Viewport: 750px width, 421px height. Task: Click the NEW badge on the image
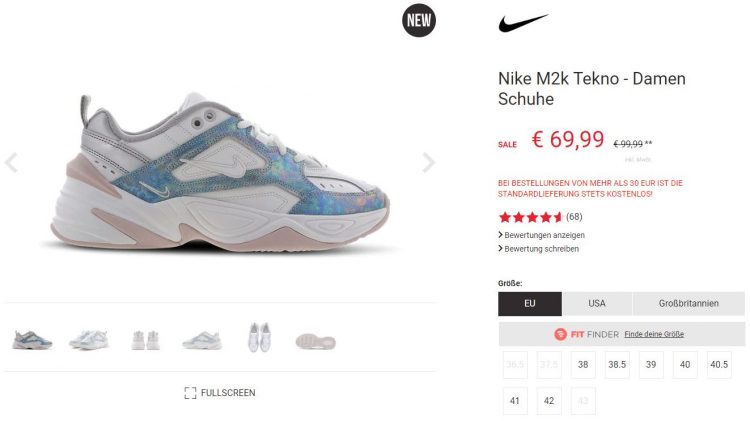[x=419, y=20]
